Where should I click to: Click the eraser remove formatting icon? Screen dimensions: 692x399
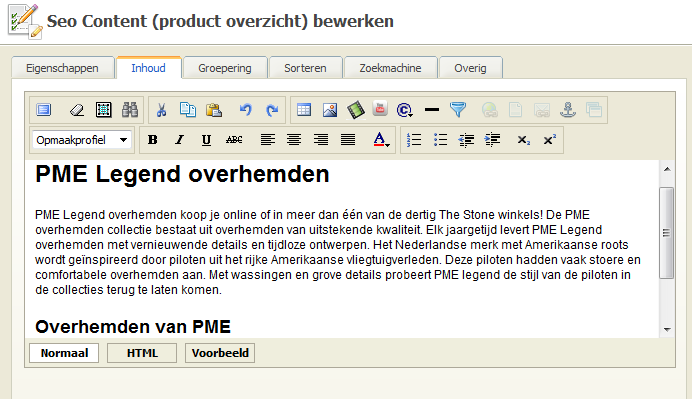pyautogui.click(x=77, y=109)
